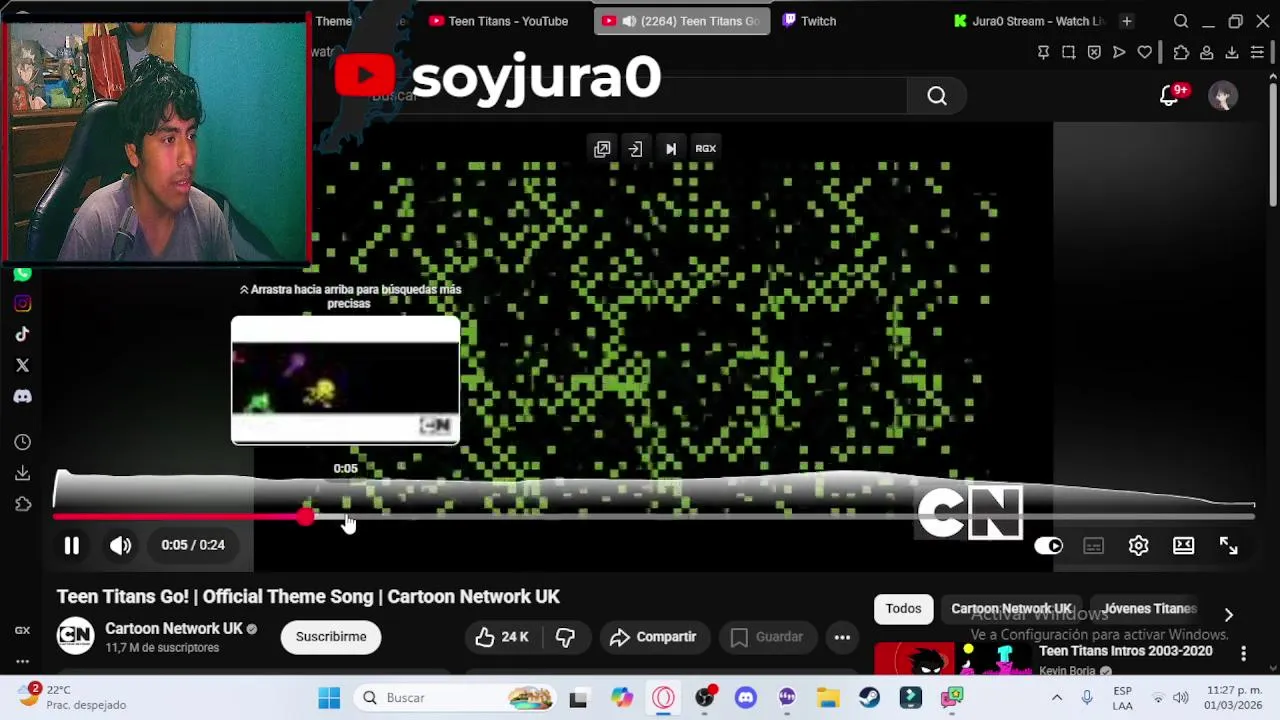
Task: Select the 'Cartoon Network UK' filter chip
Action: [x=1011, y=609]
